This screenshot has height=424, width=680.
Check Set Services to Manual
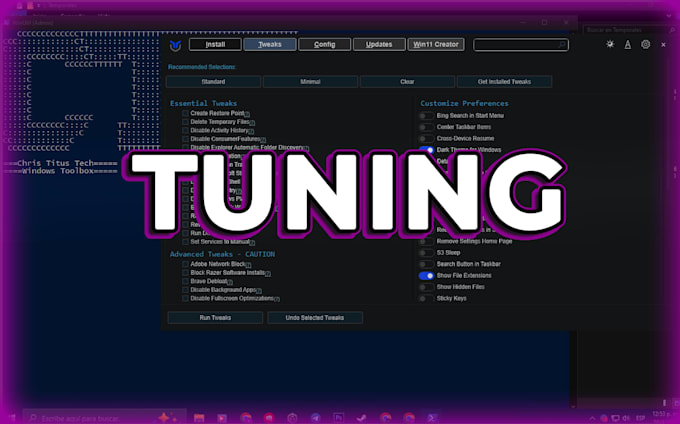pyautogui.click(x=185, y=242)
